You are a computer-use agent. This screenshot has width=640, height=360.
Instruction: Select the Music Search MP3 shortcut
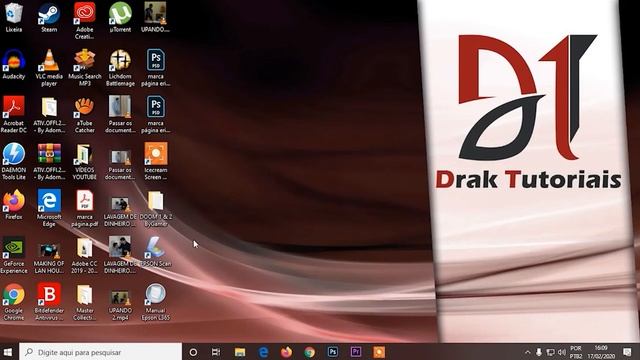coord(84,68)
